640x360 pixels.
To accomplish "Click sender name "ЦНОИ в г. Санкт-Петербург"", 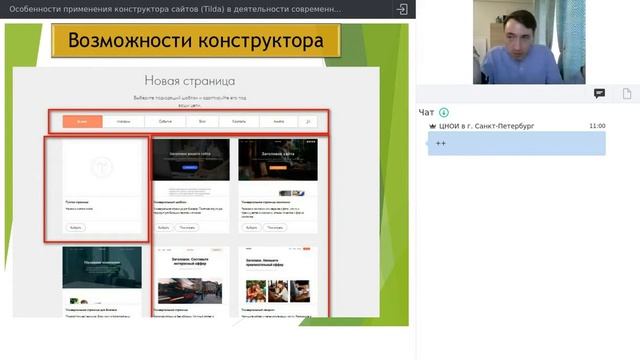I will (487, 126).
